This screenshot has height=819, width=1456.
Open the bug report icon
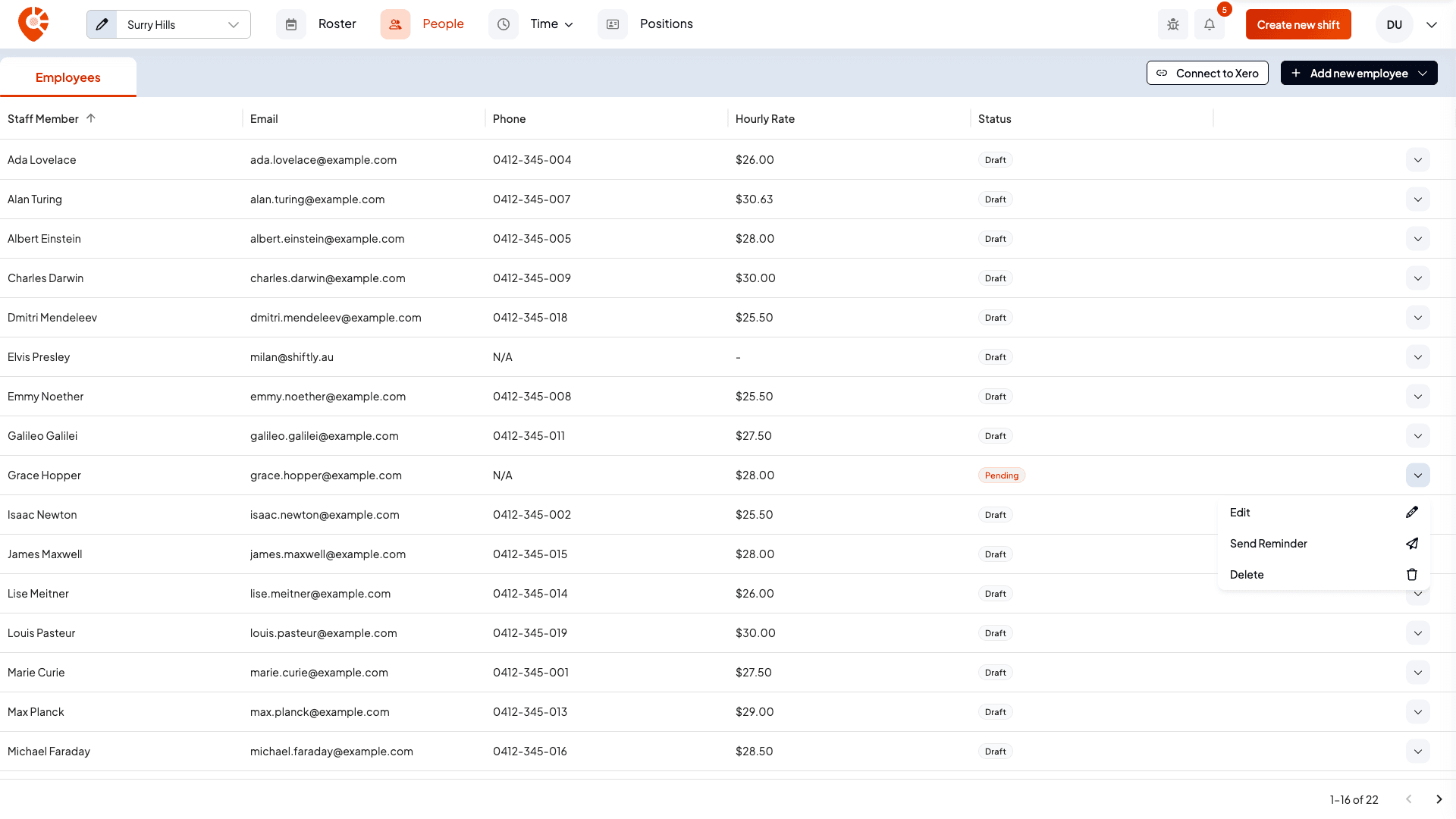point(1173,24)
